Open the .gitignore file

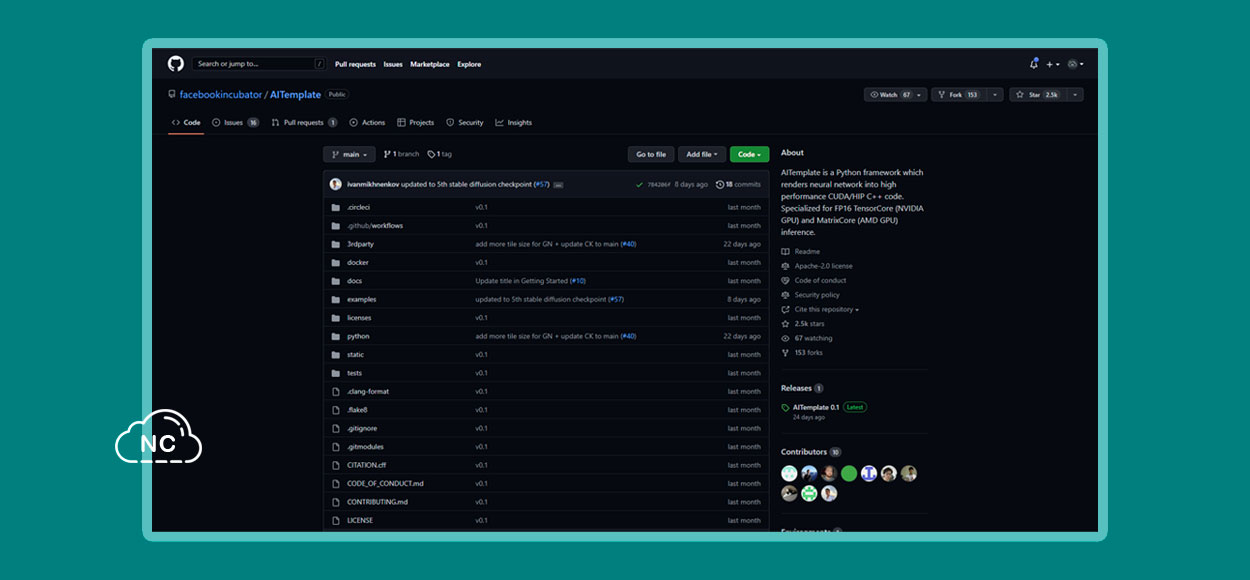[362, 428]
